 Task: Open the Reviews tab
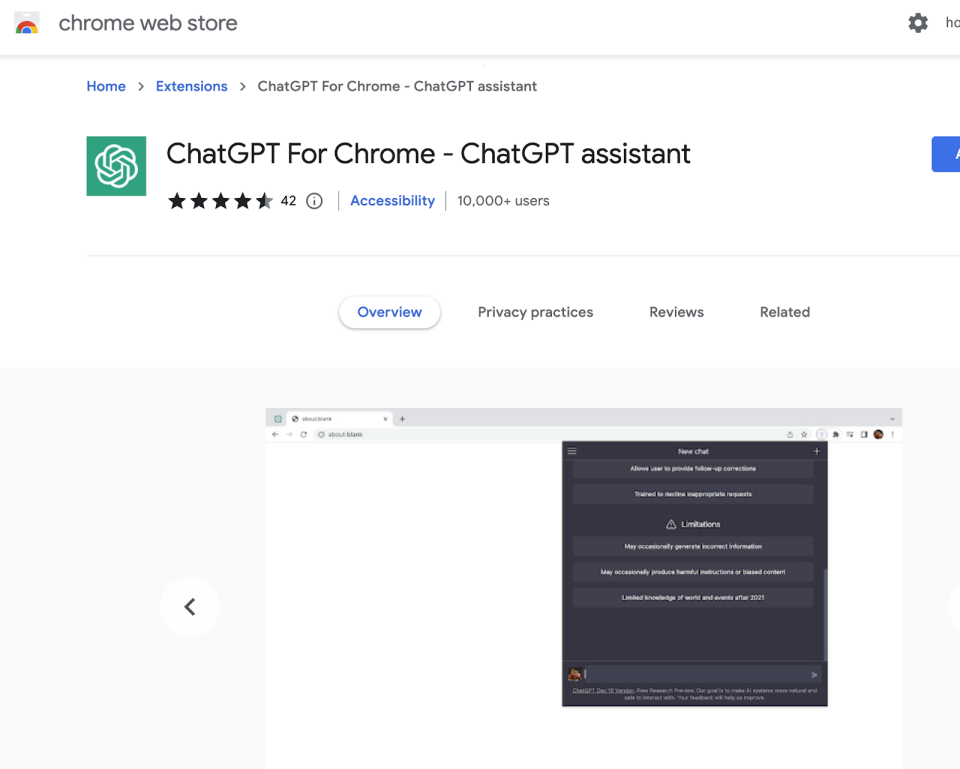point(676,312)
